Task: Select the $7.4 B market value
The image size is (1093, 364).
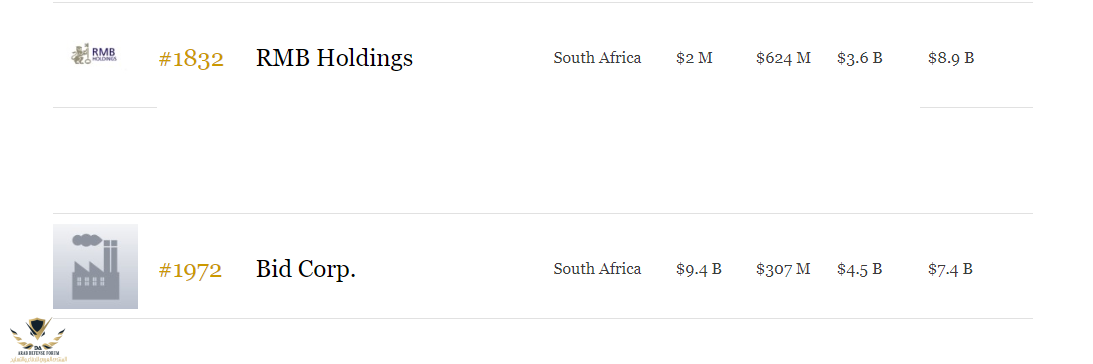Action: coord(950,268)
